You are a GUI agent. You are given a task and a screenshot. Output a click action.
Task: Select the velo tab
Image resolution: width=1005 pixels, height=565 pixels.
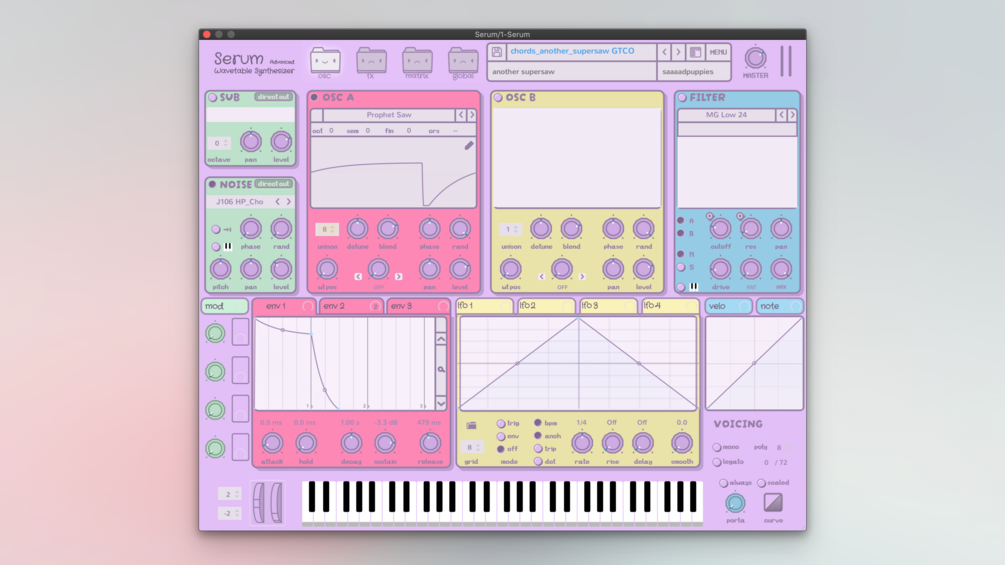728,306
